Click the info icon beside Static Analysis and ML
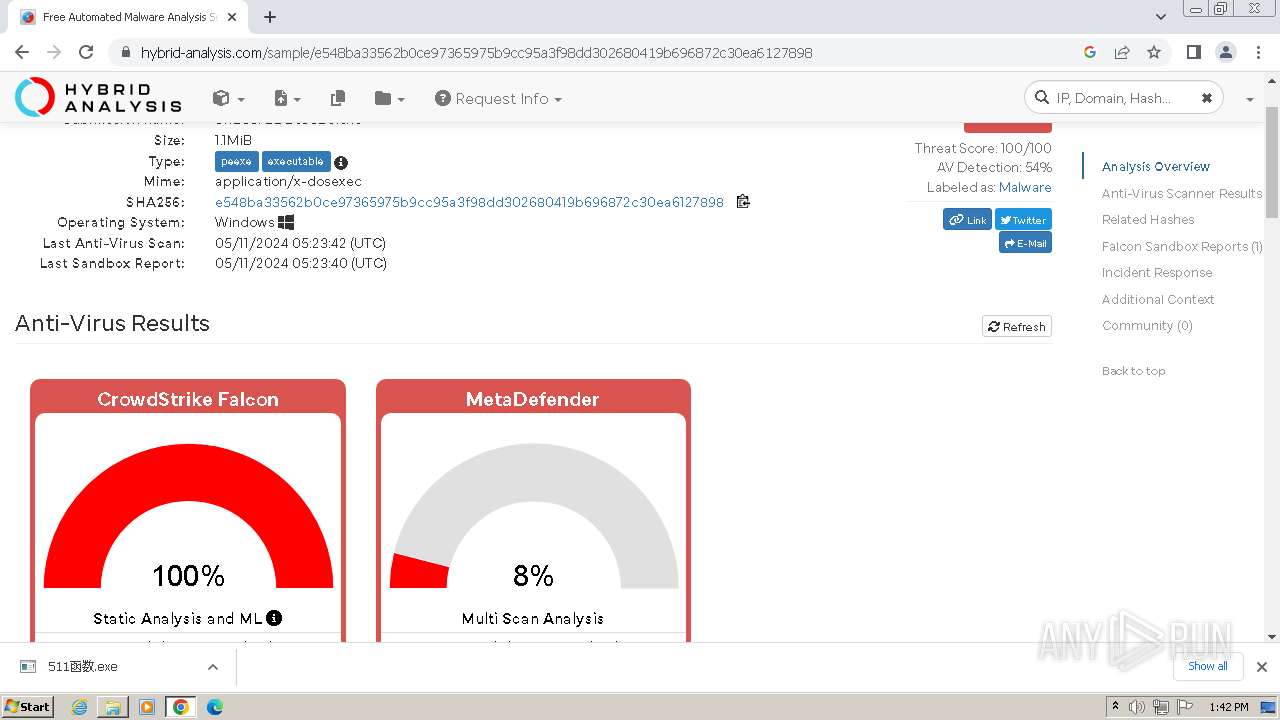Viewport: 1280px width, 720px height. (x=274, y=618)
